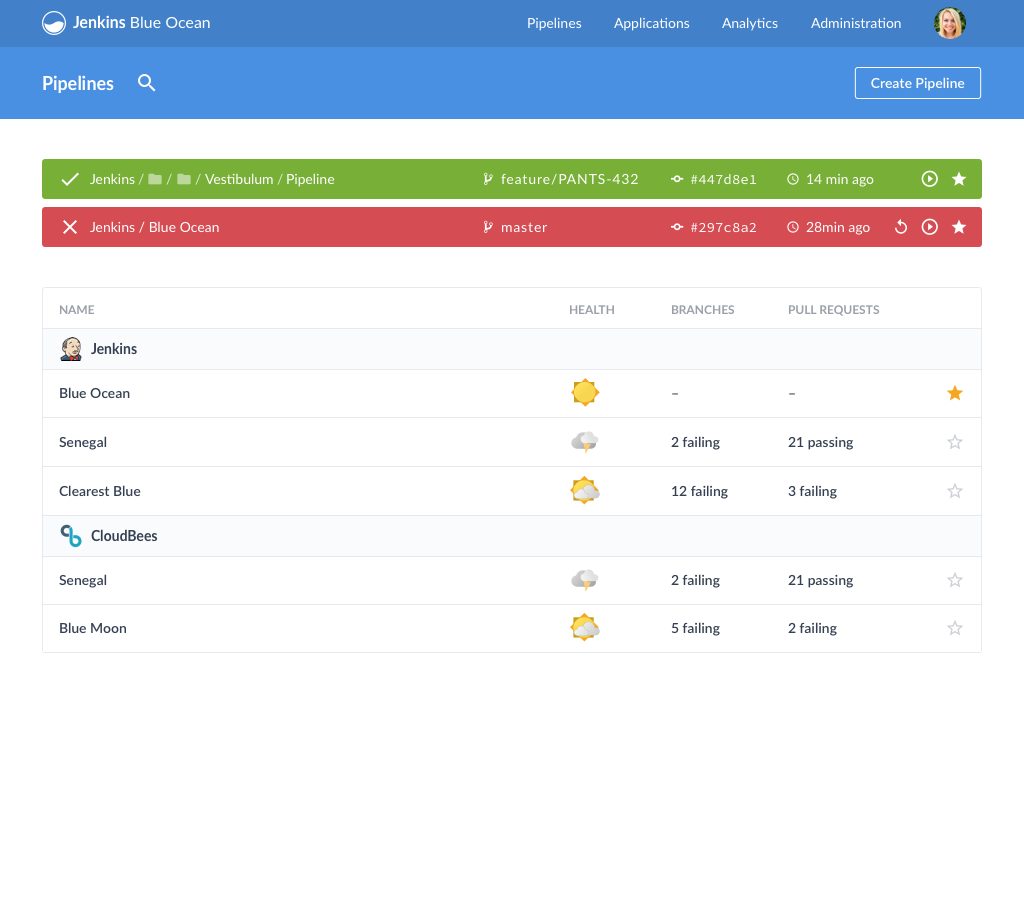The height and width of the screenshot is (920, 1024).
Task: Go to the Administration menu item
Action: [855, 23]
